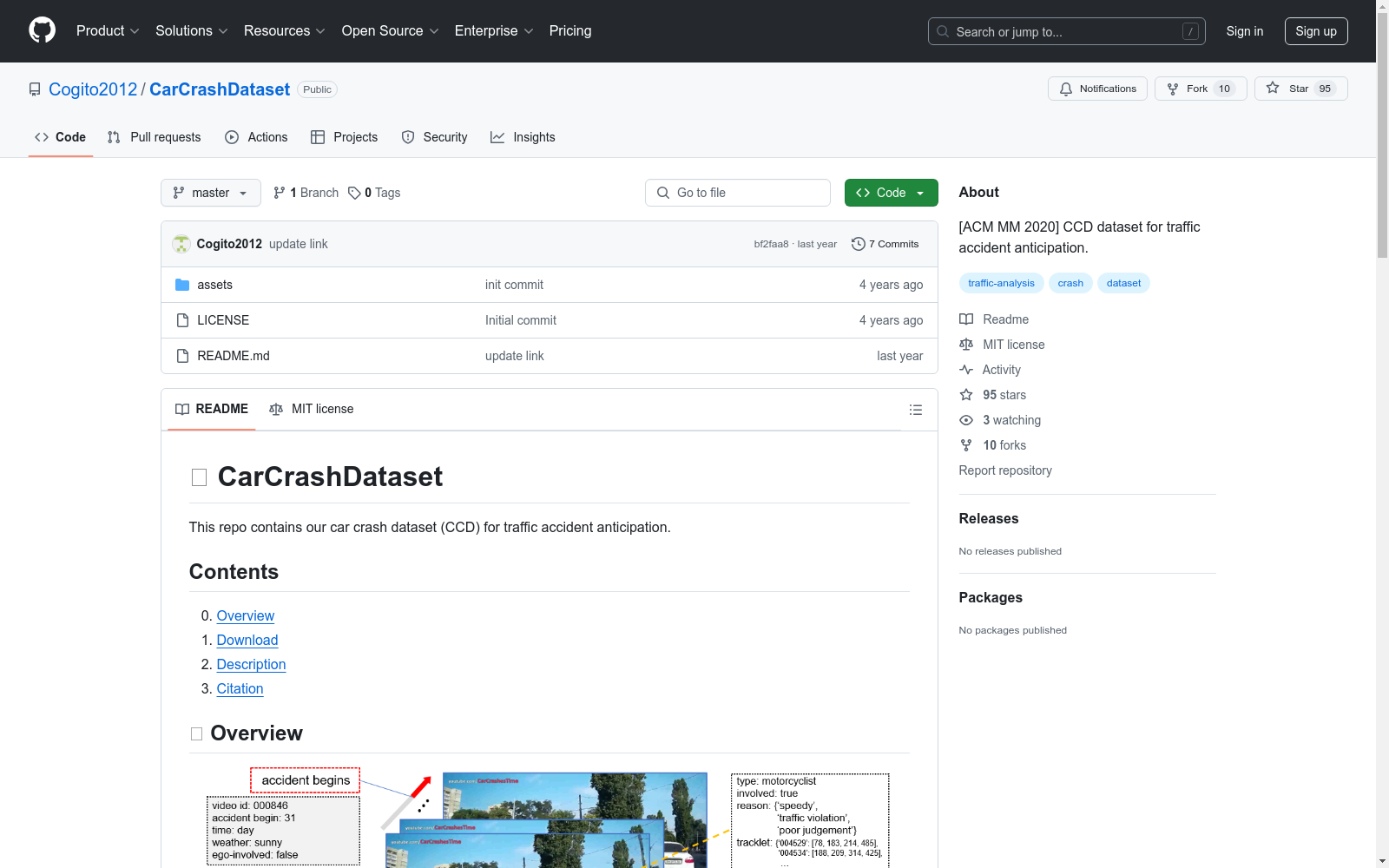This screenshot has height=868, width=1389.
Task: Switch to the Pull requests tab
Action: tap(154, 137)
